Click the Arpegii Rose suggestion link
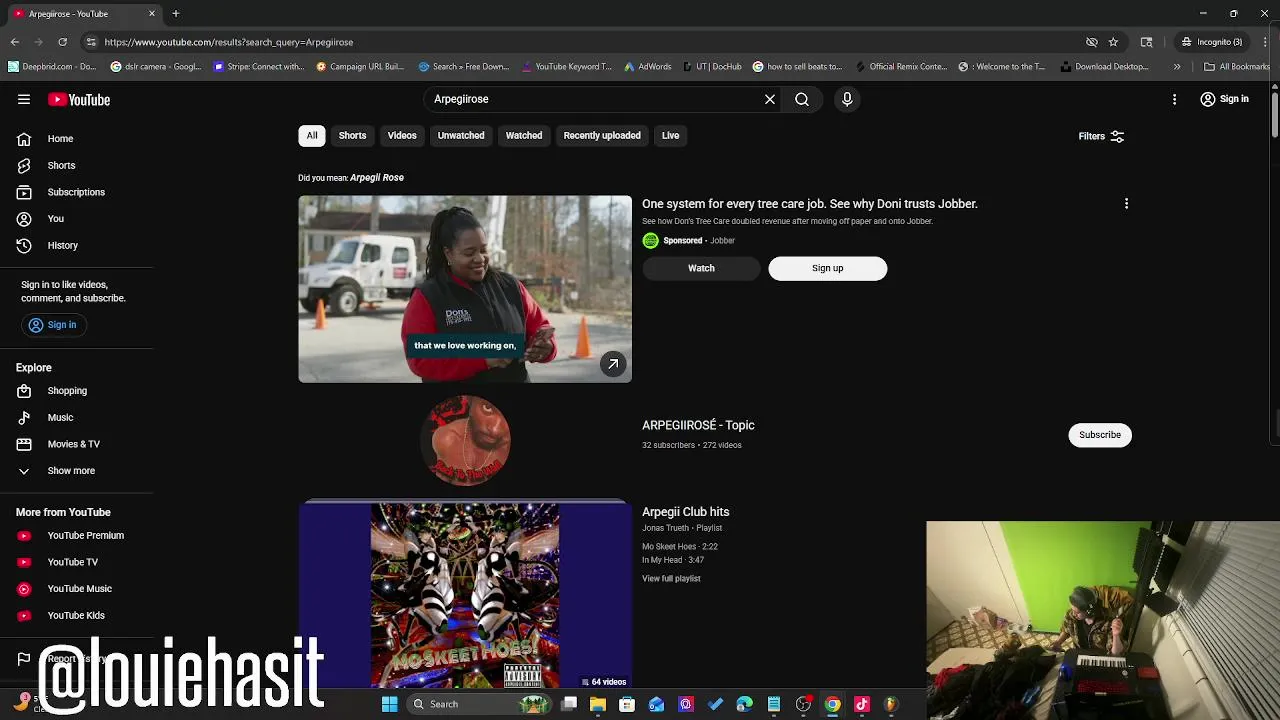1280x720 pixels. pos(377,178)
